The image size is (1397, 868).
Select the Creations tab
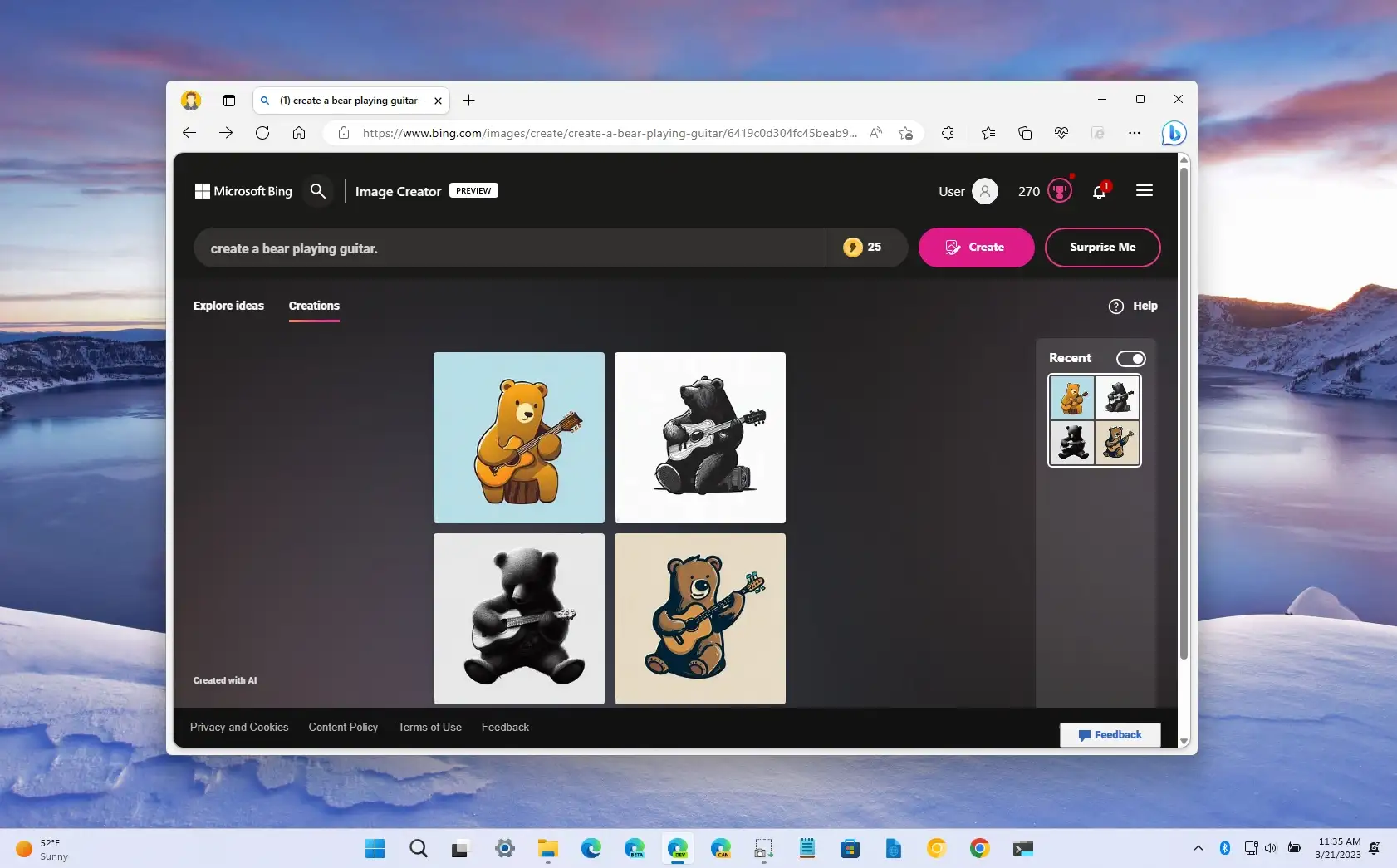click(314, 306)
